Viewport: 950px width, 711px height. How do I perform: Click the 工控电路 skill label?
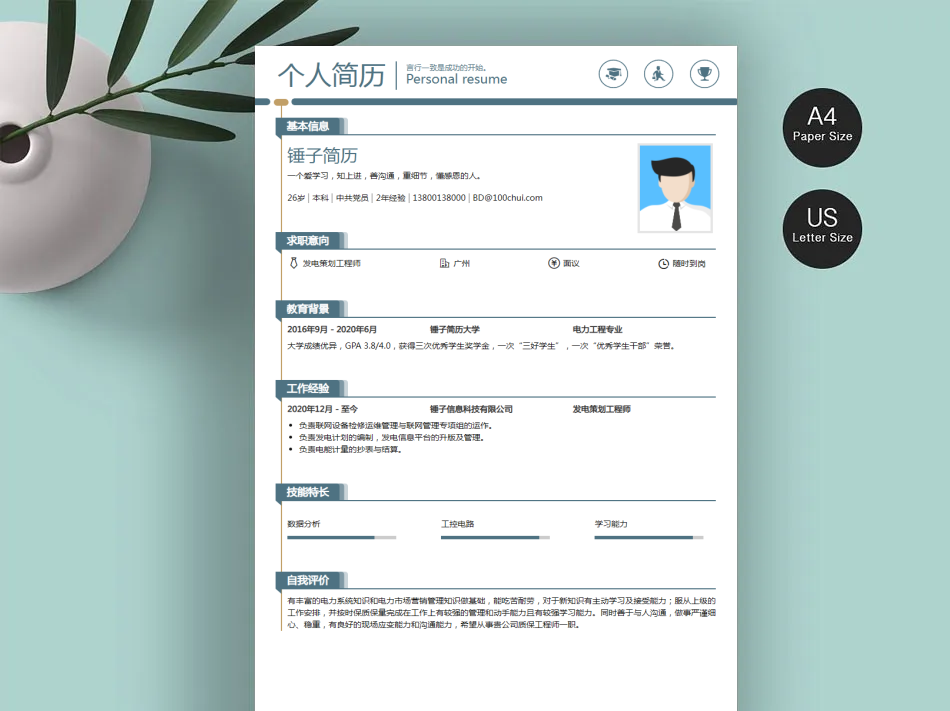click(457, 524)
